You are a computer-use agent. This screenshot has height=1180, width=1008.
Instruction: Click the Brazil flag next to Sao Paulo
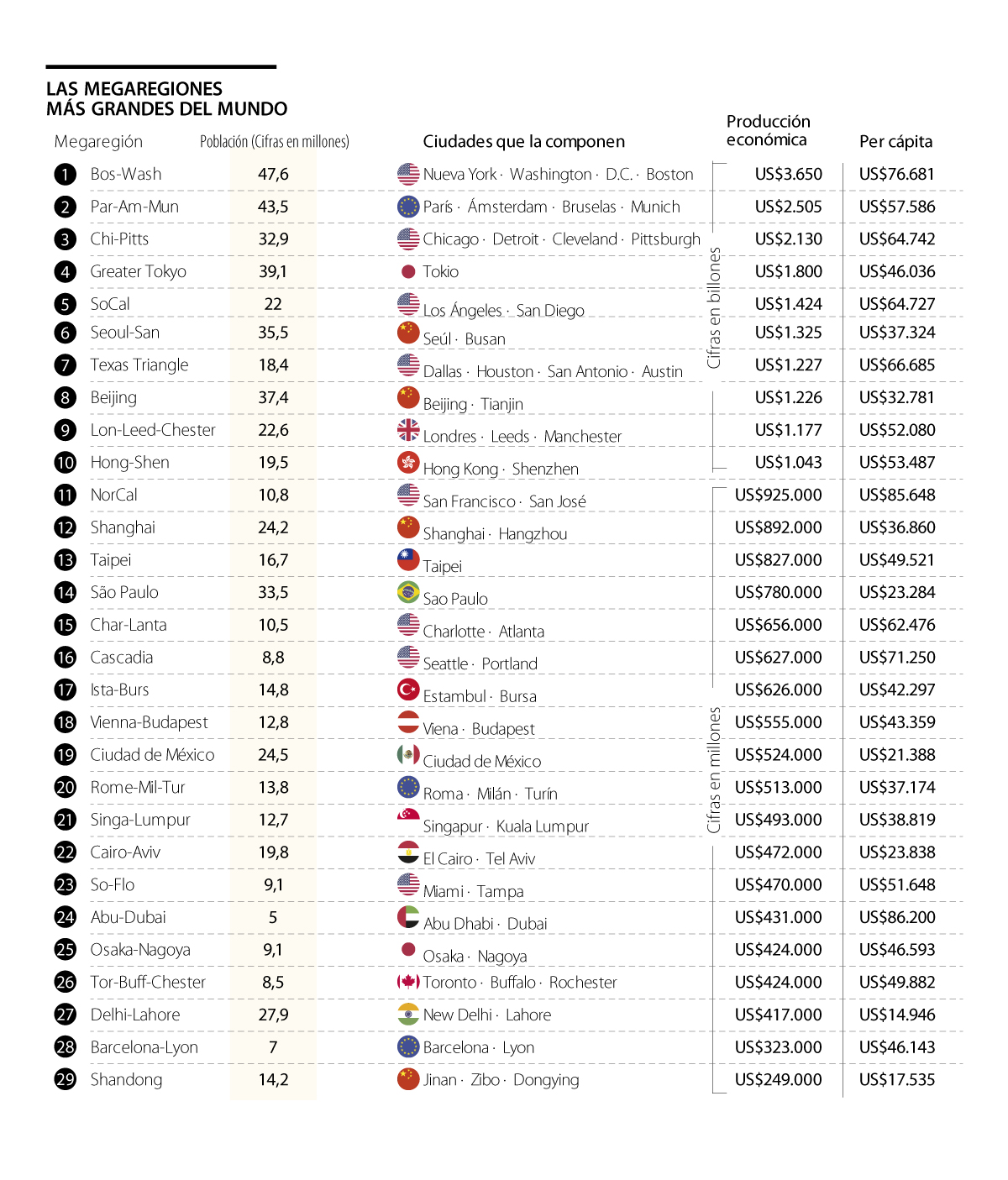click(x=408, y=592)
